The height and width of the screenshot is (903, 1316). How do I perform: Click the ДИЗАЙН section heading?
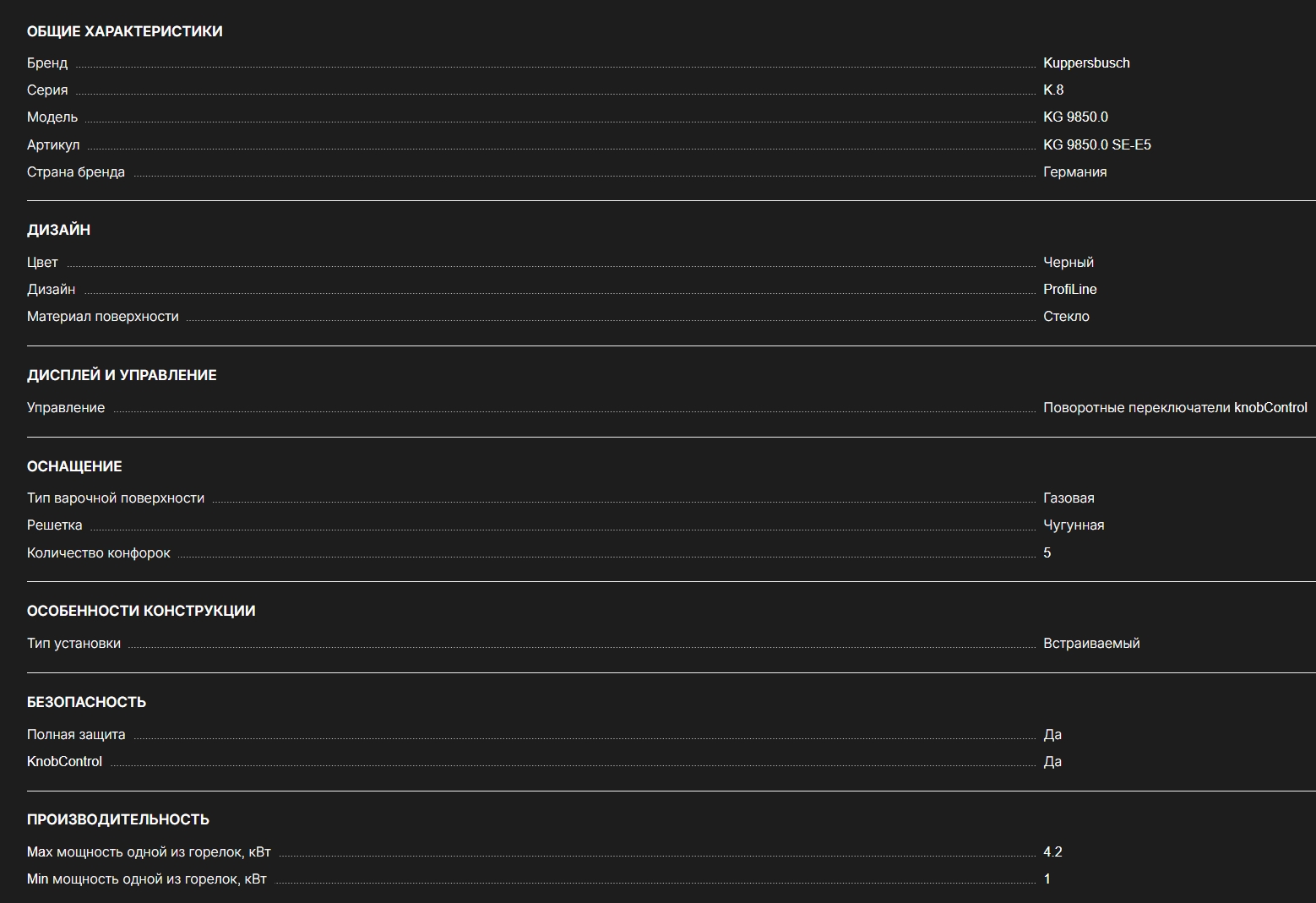(x=58, y=230)
